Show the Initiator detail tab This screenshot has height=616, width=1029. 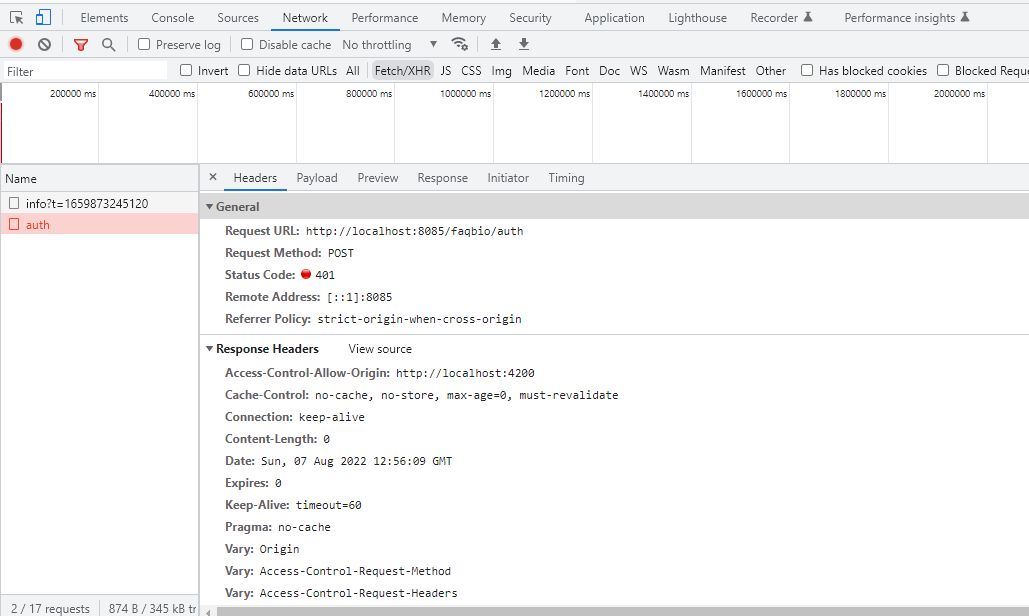[508, 178]
